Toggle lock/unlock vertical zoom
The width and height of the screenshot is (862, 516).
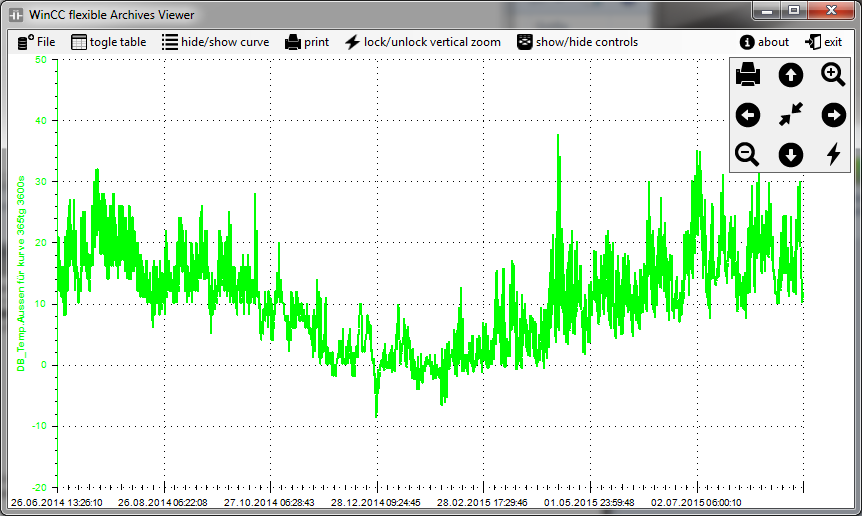coord(422,42)
